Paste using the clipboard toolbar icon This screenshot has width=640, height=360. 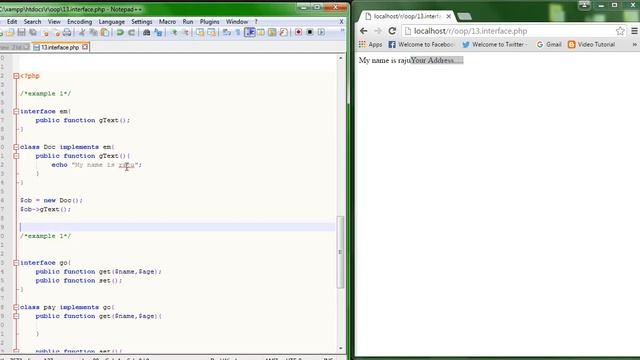pyautogui.click(x=105, y=32)
